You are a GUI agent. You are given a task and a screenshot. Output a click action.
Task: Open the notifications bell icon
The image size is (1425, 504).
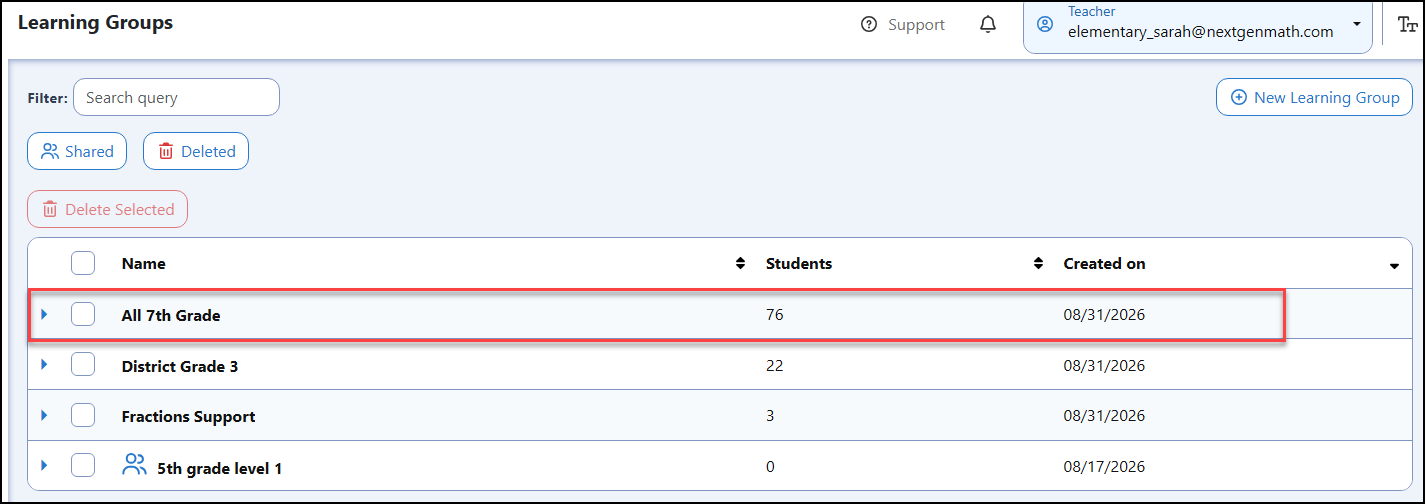point(988,25)
